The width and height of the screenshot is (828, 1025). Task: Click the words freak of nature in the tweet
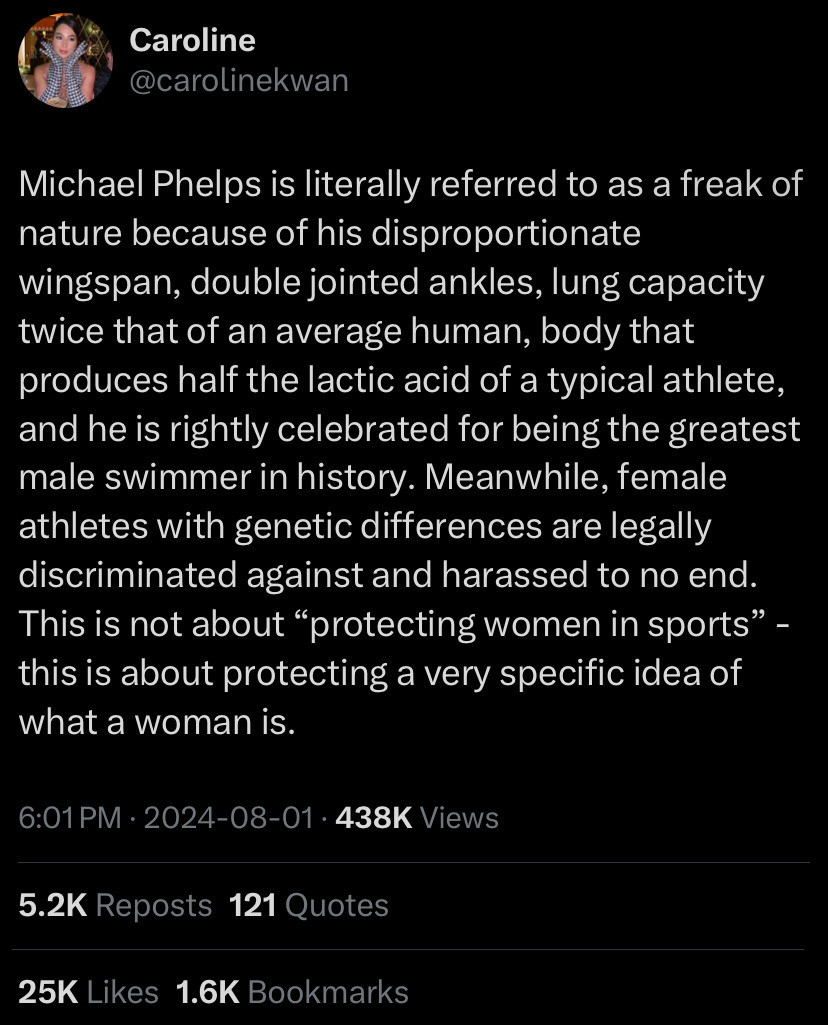click(x=741, y=184)
